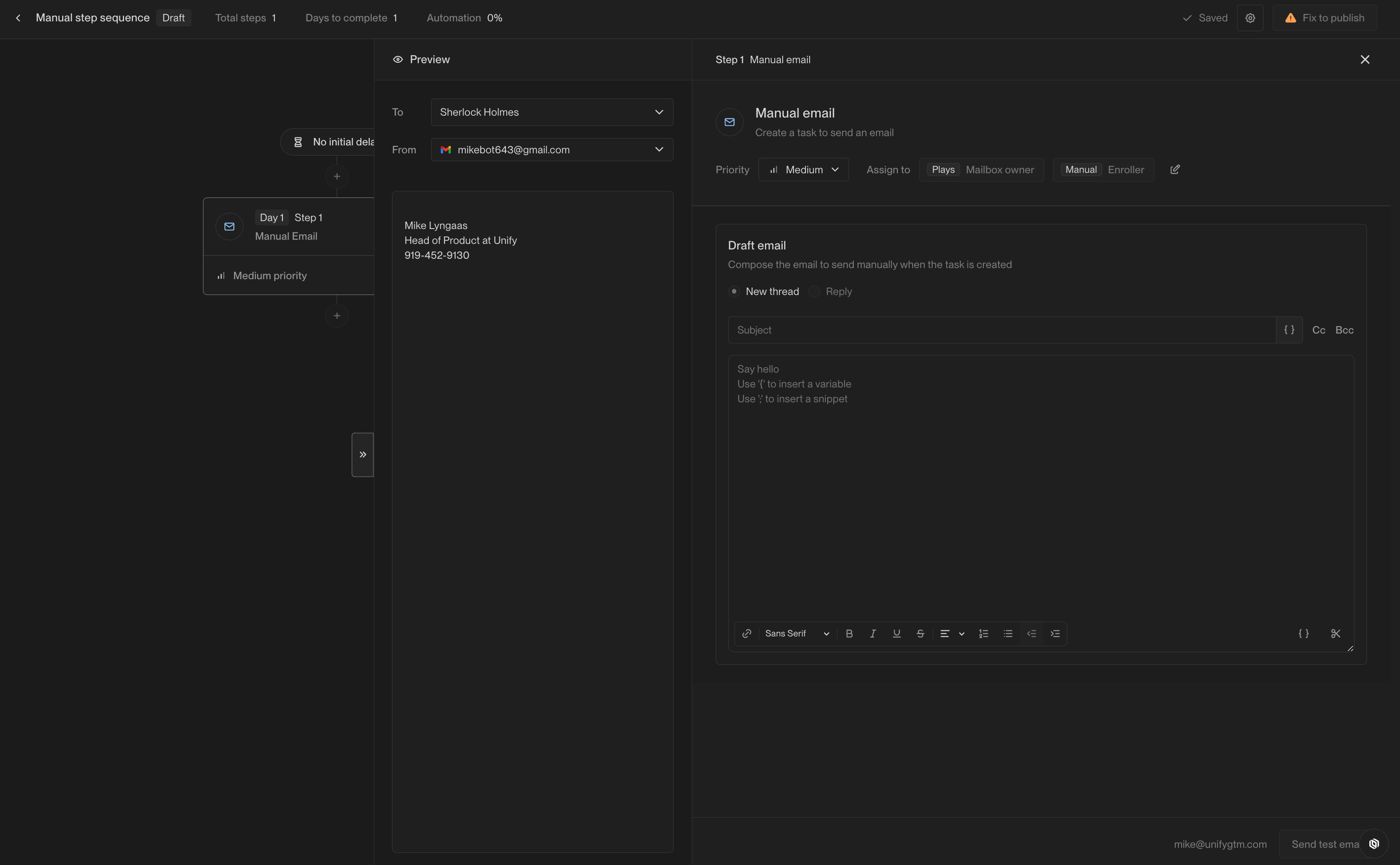This screenshot has height=865, width=1400.
Task: Expand the Sans Serif font dropdown
Action: coord(797,633)
